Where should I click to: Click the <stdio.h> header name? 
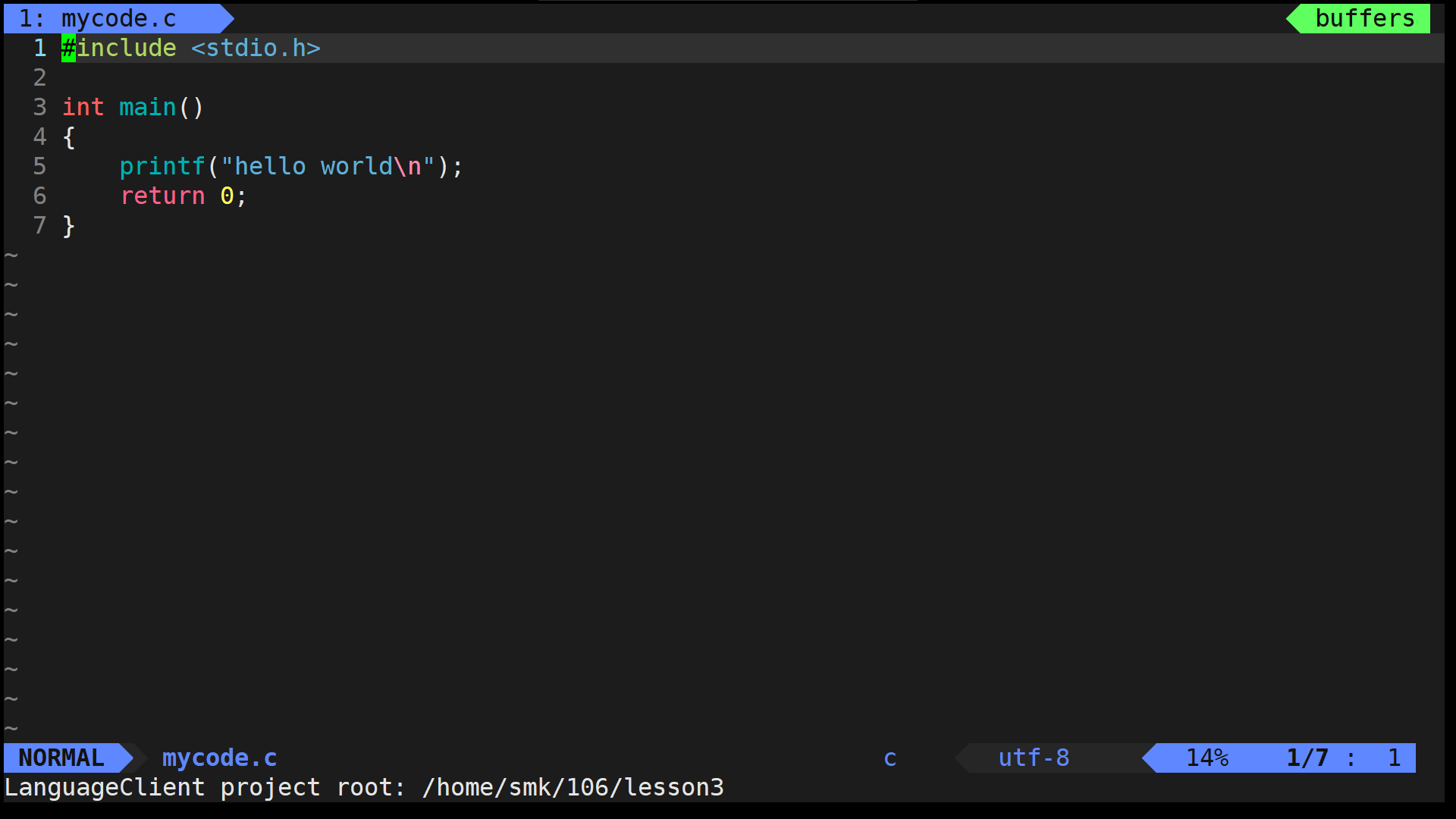tap(256, 48)
